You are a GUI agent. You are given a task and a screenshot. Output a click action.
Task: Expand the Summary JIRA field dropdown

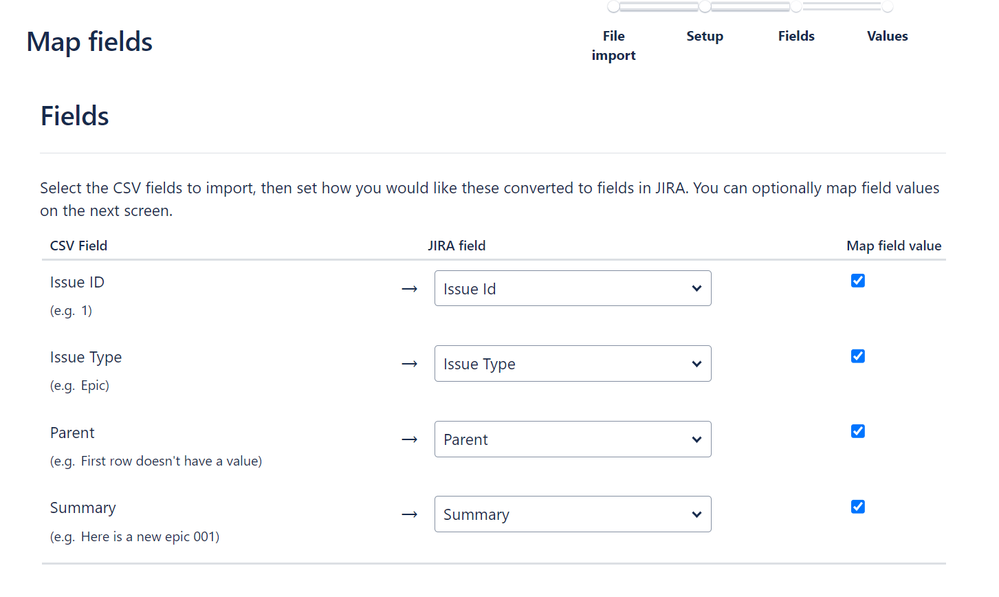[x=572, y=514]
